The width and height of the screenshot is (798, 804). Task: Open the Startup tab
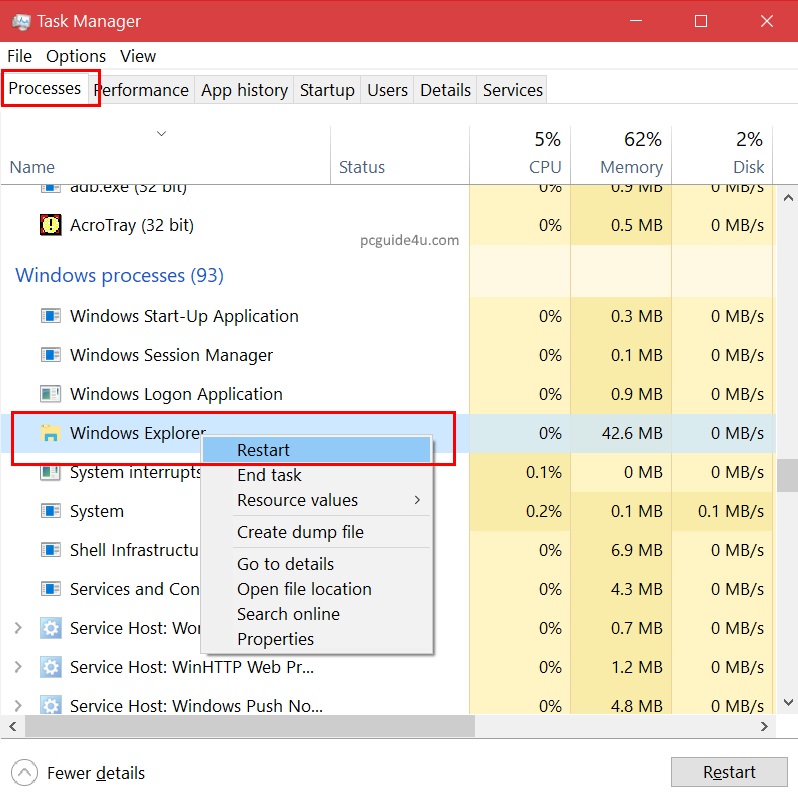click(327, 90)
